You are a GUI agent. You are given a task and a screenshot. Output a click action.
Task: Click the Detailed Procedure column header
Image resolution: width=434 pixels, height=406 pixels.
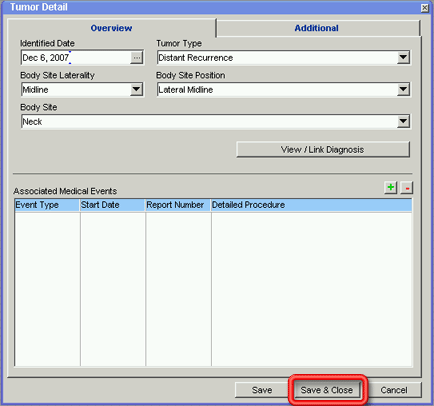point(312,205)
